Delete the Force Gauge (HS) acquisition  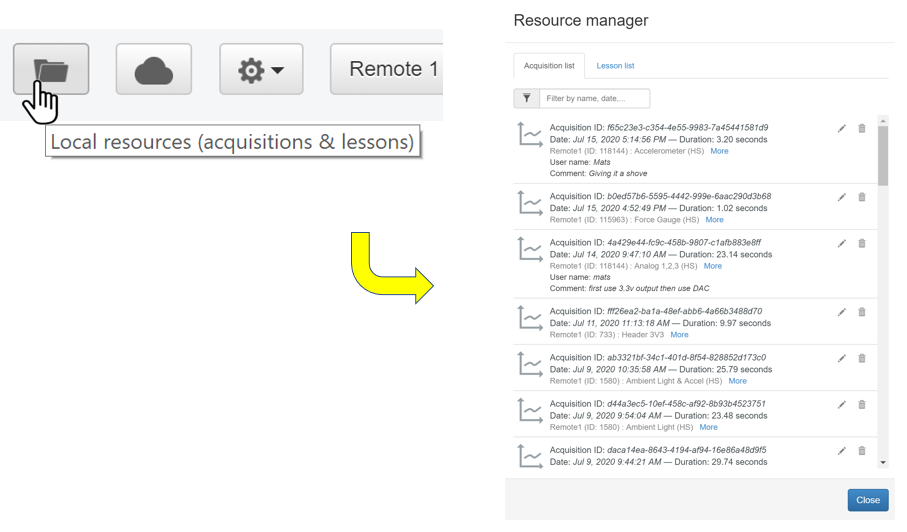[x=862, y=198]
